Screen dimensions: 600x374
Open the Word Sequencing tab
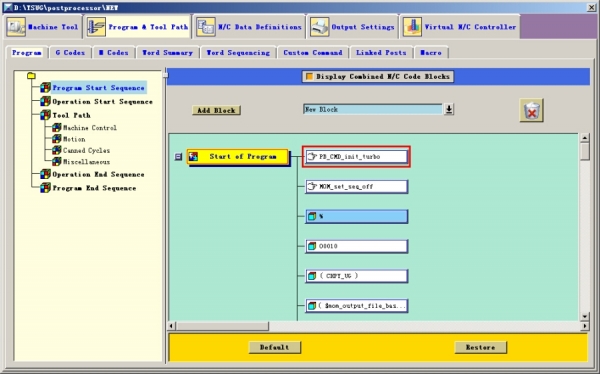pyautogui.click(x=238, y=52)
